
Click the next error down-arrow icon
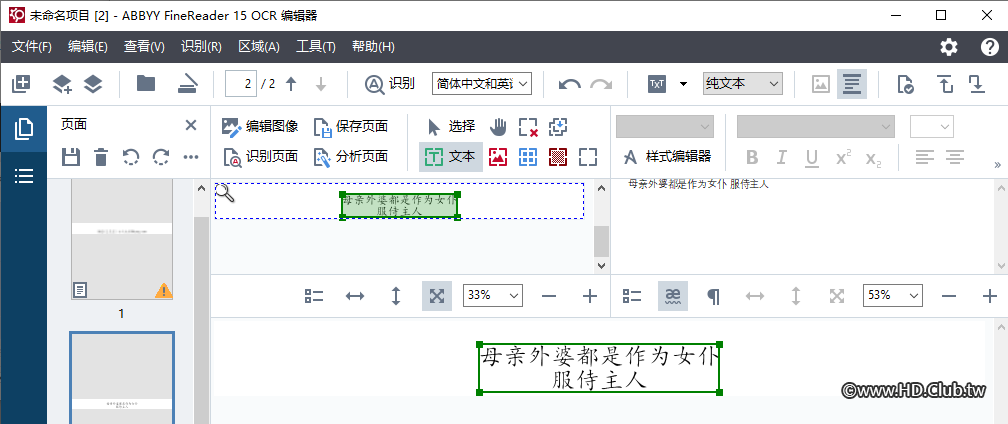coord(977,84)
